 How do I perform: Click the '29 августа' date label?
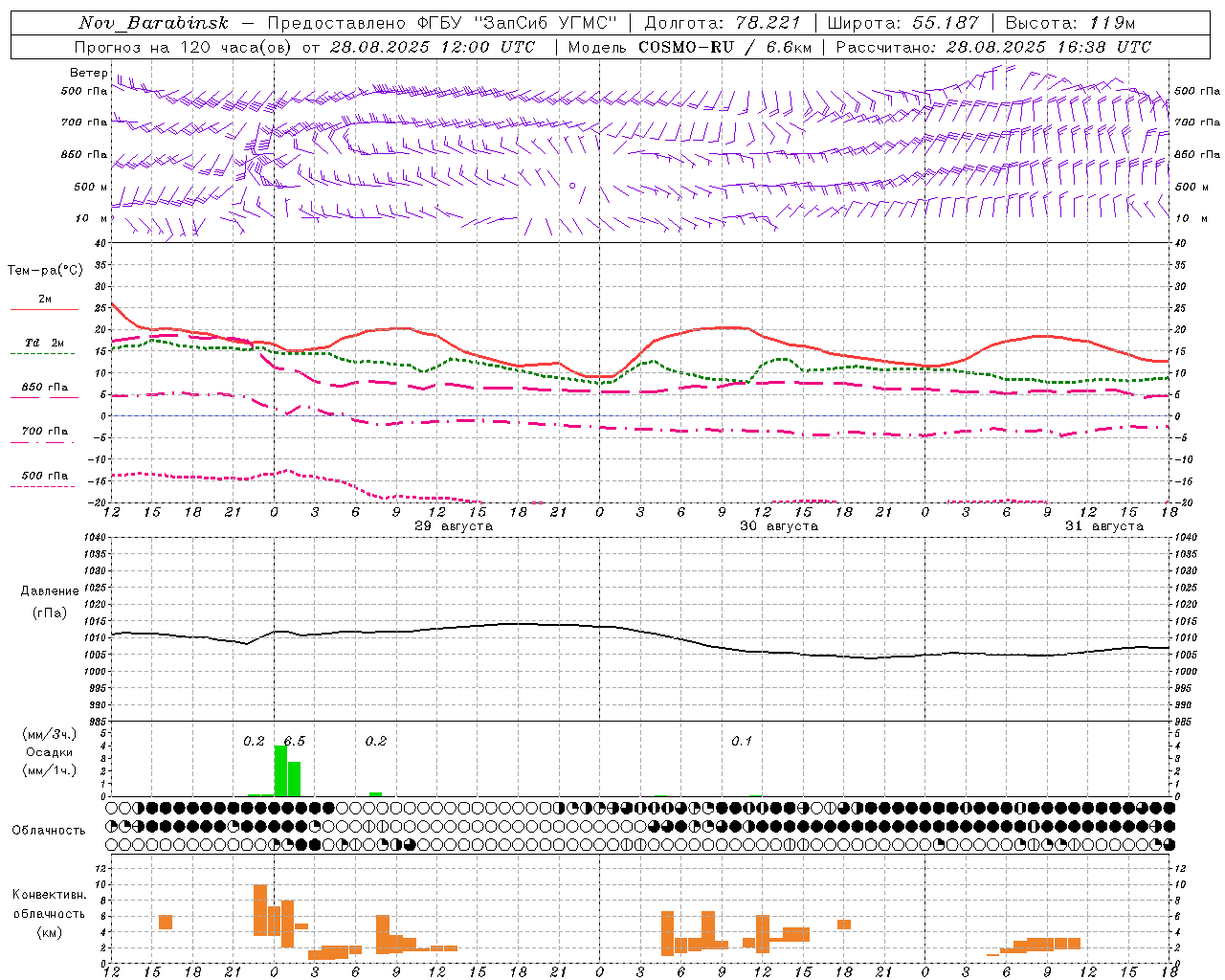click(x=454, y=526)
